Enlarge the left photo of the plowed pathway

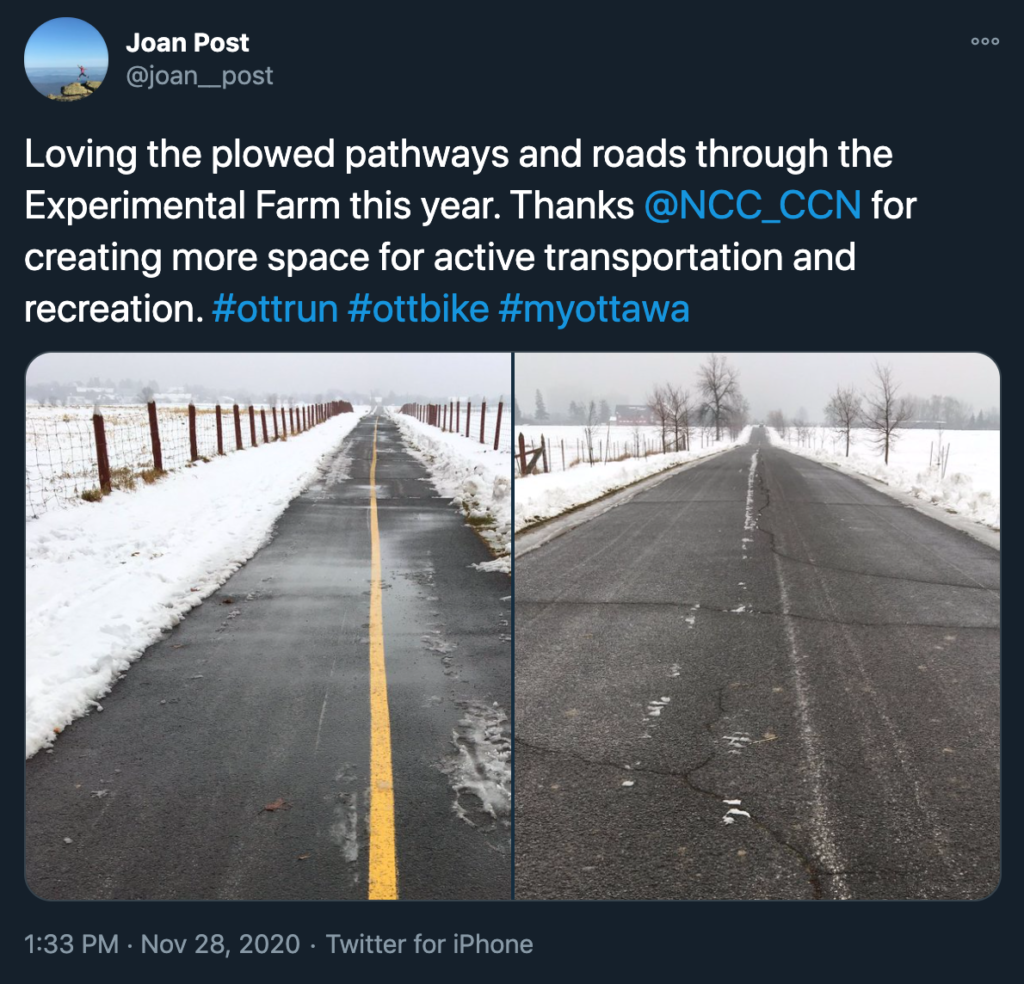click(268, 625)
